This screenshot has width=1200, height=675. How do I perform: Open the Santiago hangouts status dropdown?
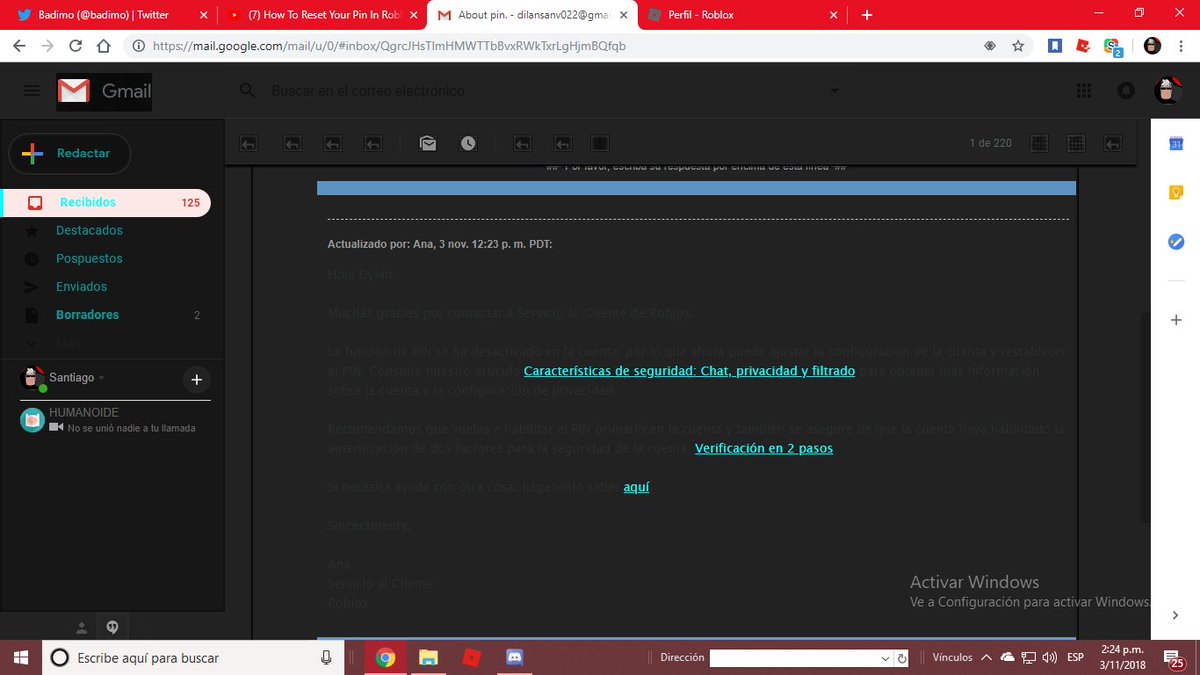[76, 378]
